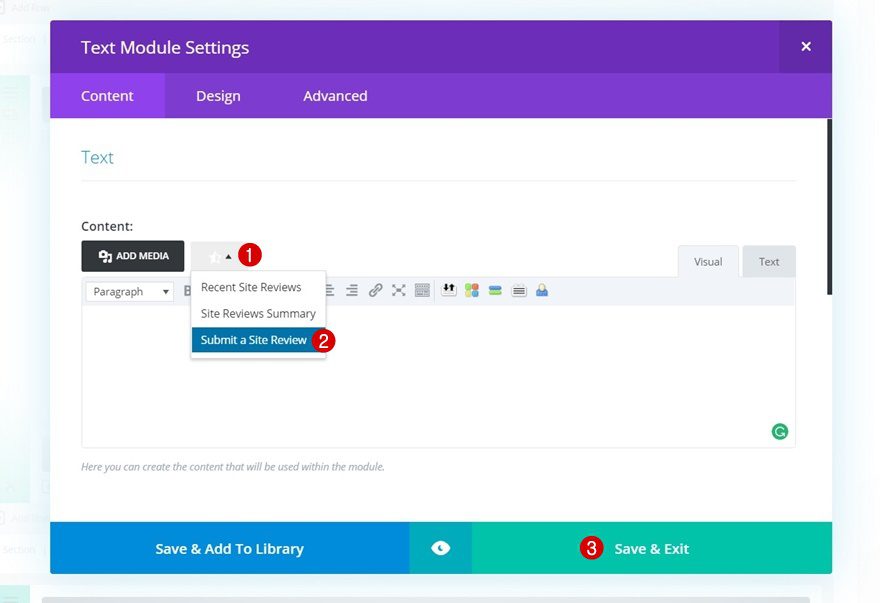Open the Advanced tab

pos(335,96)
